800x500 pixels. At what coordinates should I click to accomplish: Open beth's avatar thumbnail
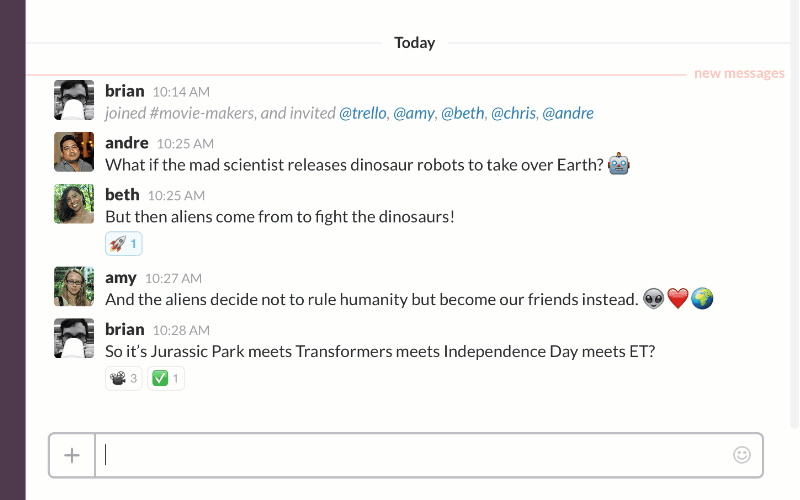74,204
